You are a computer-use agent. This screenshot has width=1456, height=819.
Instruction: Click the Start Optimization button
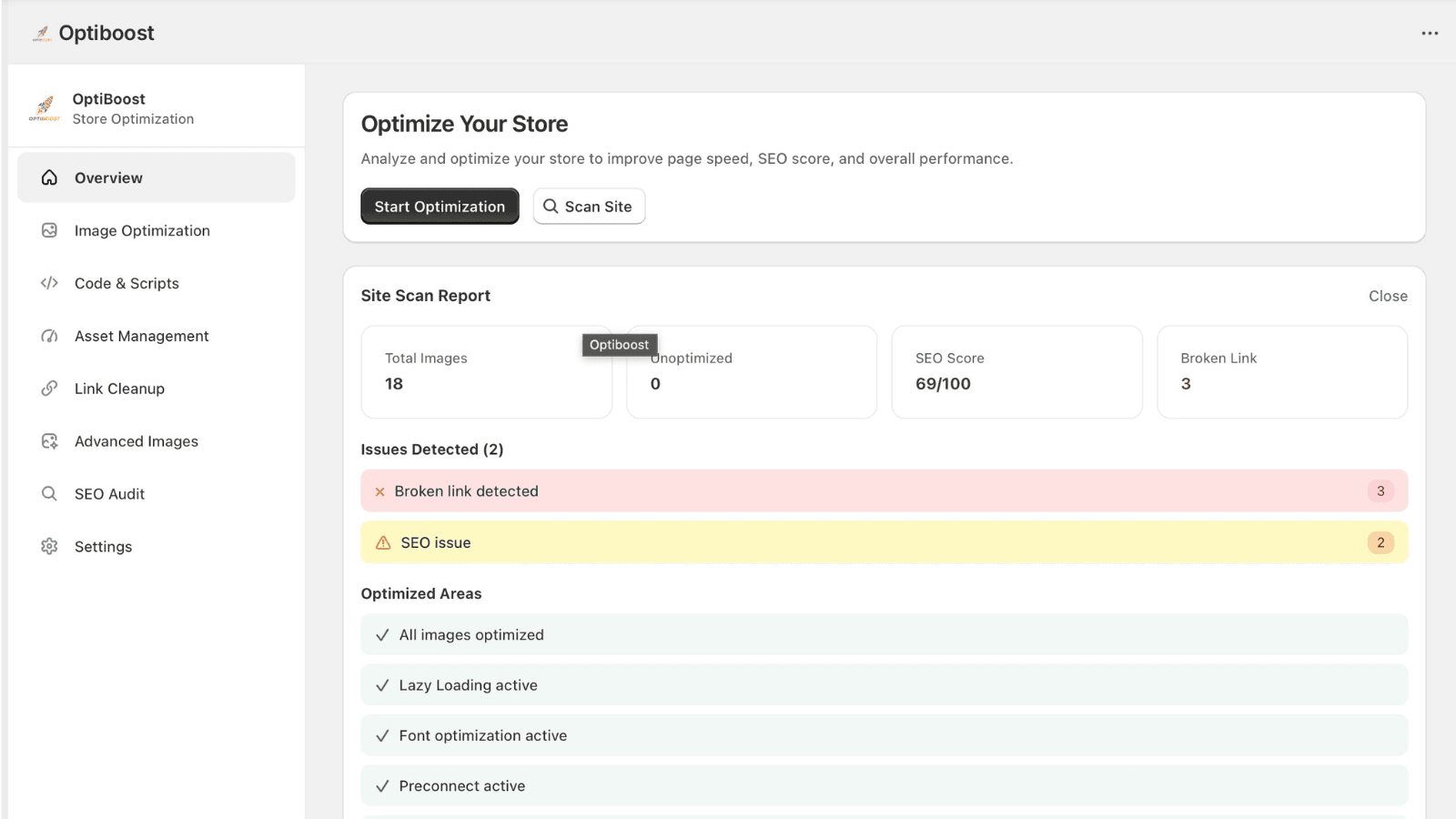tap(440, 207)
